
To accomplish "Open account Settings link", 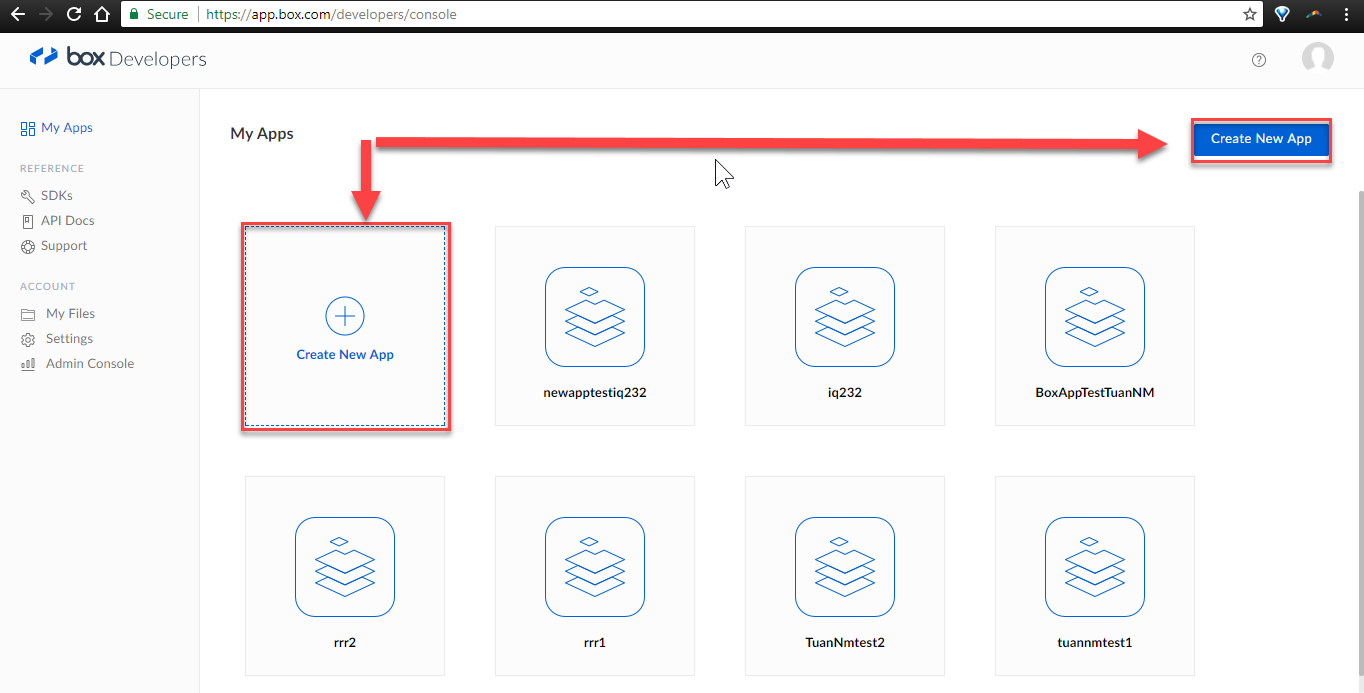I will coord(69,339).
